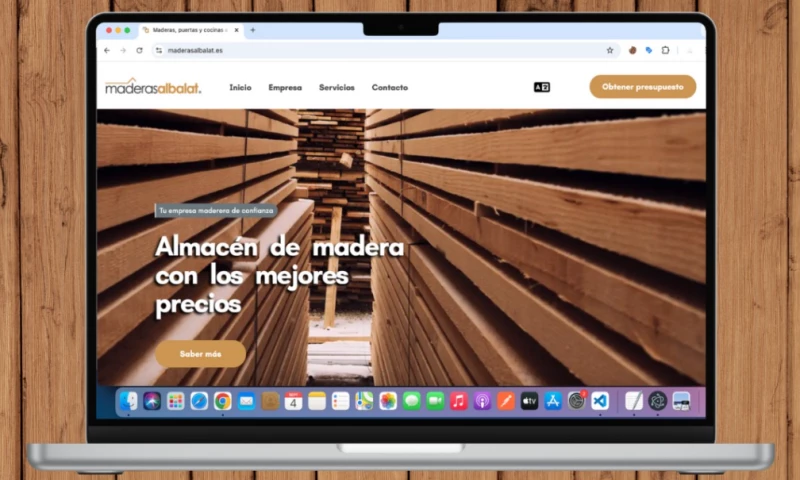This screenshot has height=480, width=800.
Task: Open Reminders from the dock
Action: click(x=340, y=401)
